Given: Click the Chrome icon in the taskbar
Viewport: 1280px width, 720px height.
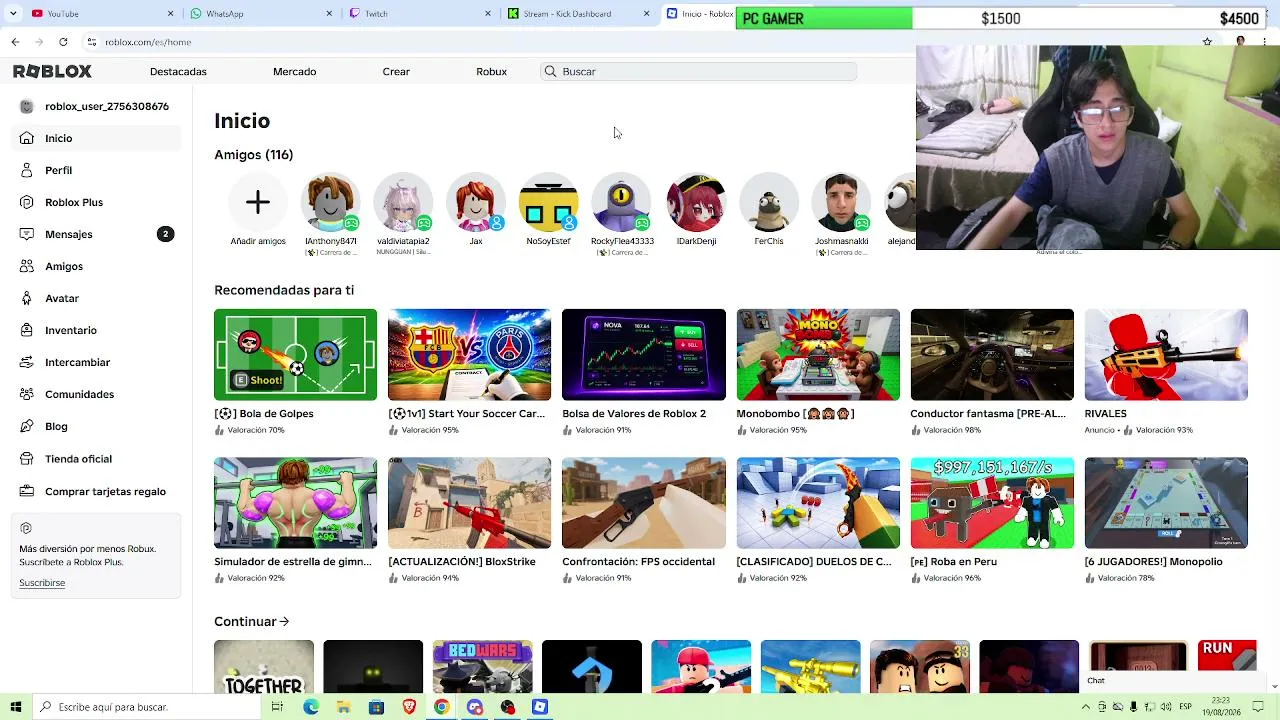Looking at the screenshot, I should point(441,707).
